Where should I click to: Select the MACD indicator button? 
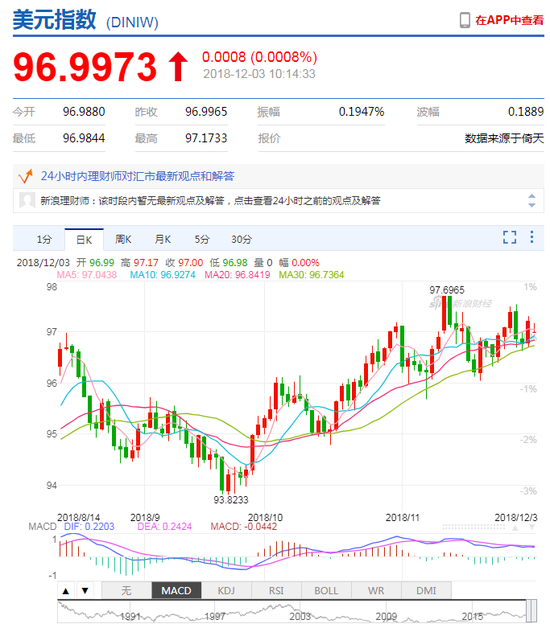(176, 590)
